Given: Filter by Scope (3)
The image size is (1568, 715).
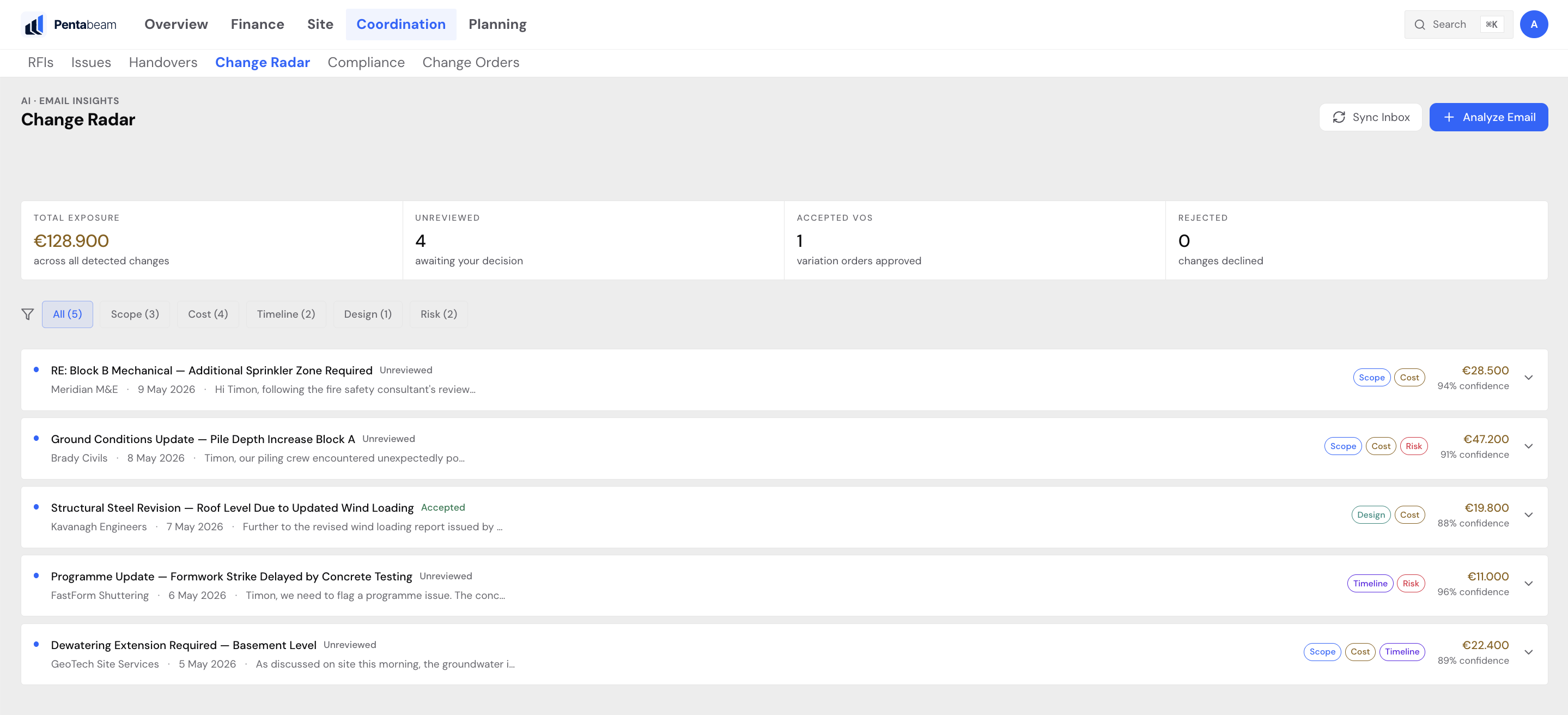Looking at the screenshot, I should [x=135, y=314].
